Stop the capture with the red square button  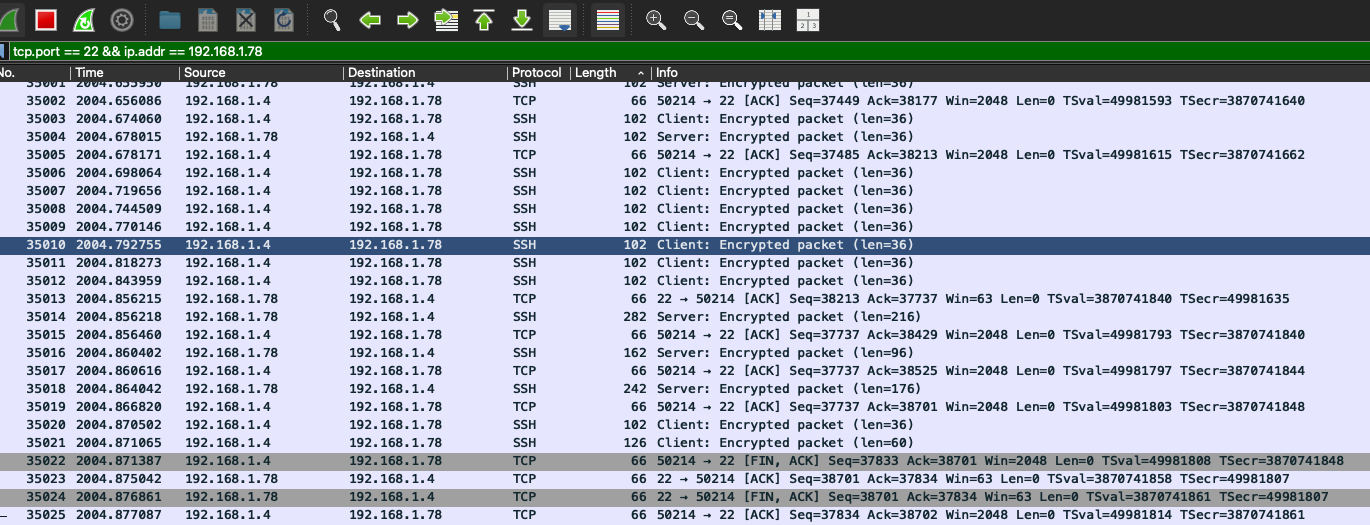45,19
